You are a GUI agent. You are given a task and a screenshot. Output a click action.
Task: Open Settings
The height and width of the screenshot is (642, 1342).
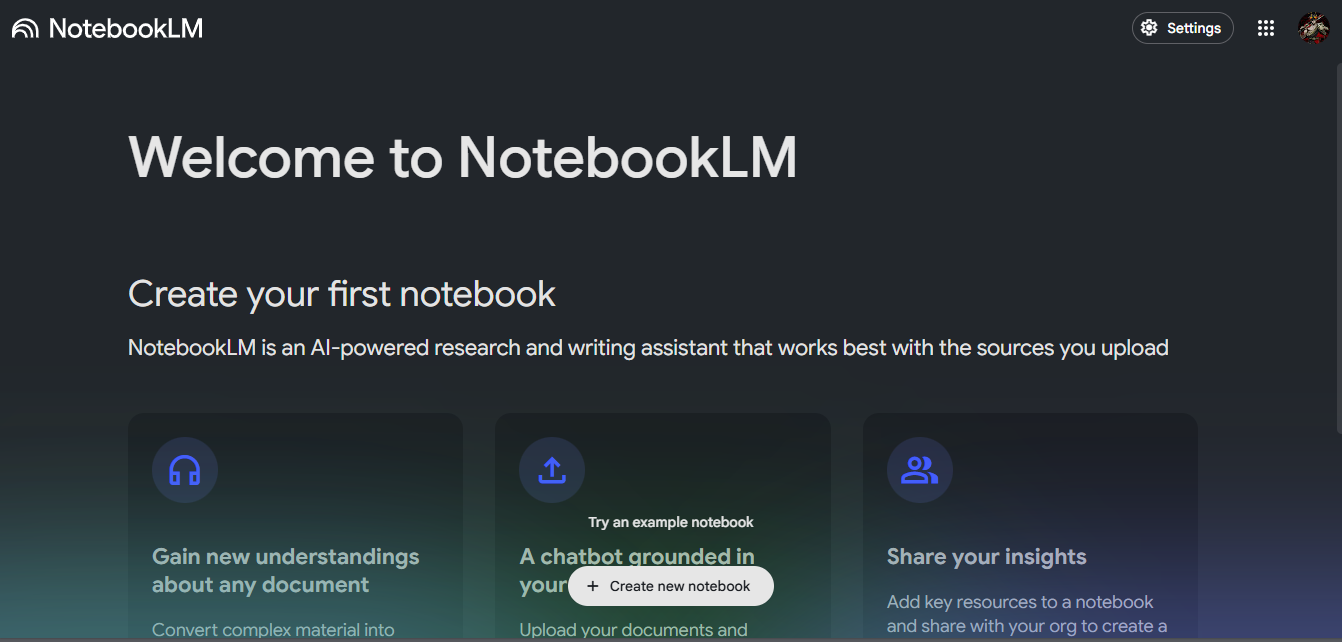click(x=1183, y=28)
